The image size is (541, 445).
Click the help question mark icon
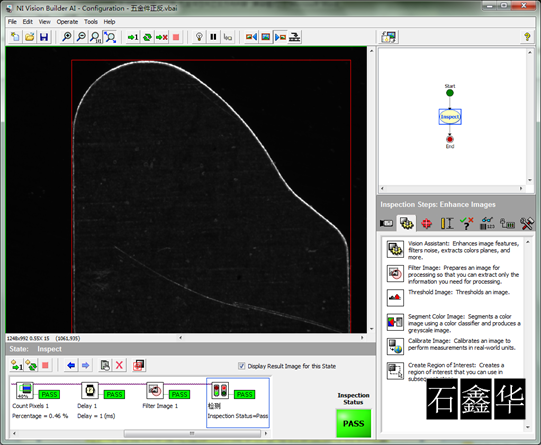click(527, 37)
